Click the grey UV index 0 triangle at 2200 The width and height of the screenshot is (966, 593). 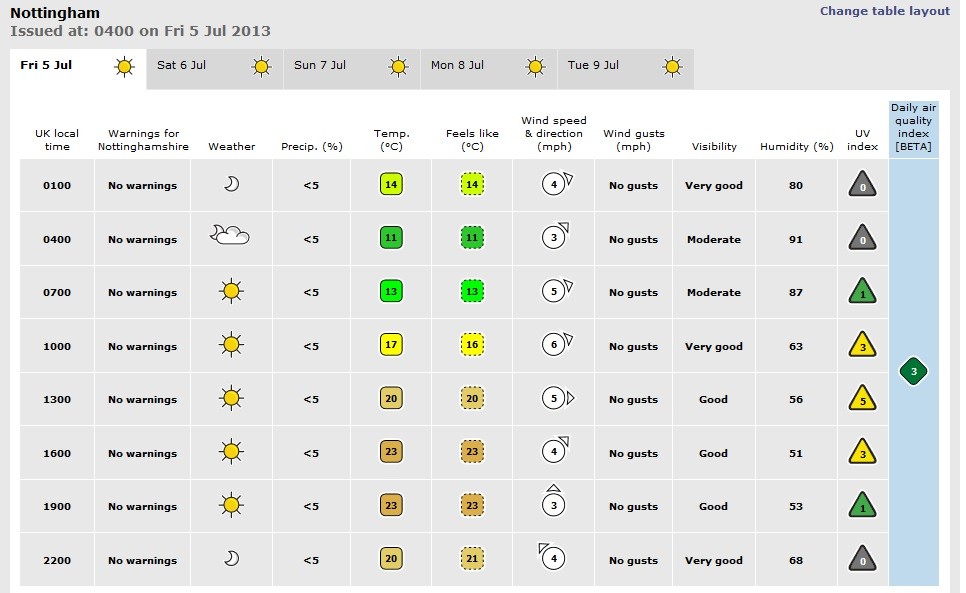862,559
